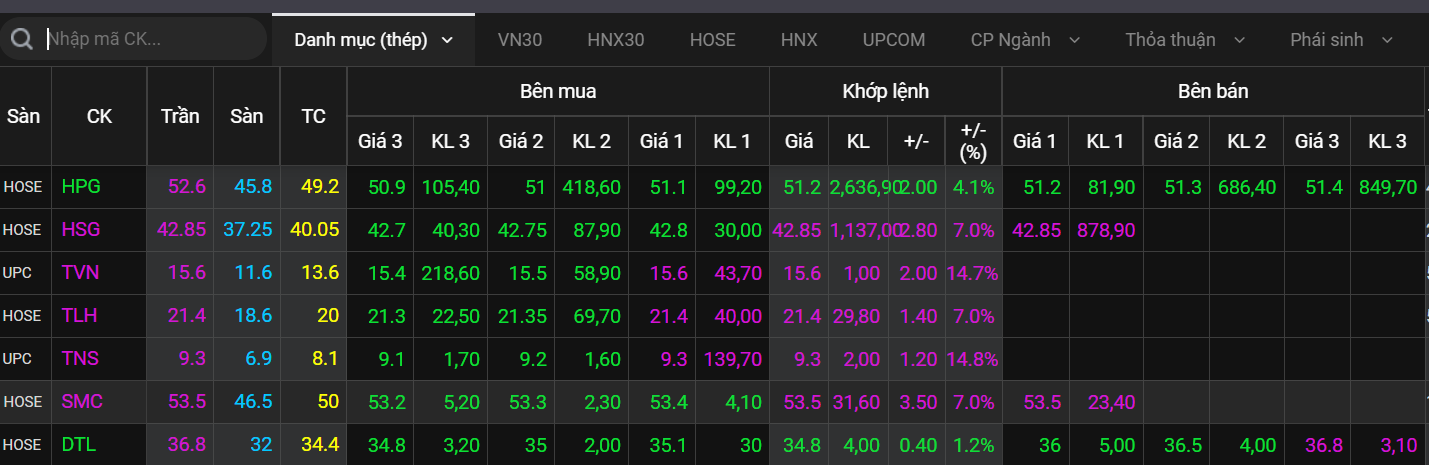Open the HNX exchange tab
The image size is (1429, 465).
[799, 40]
